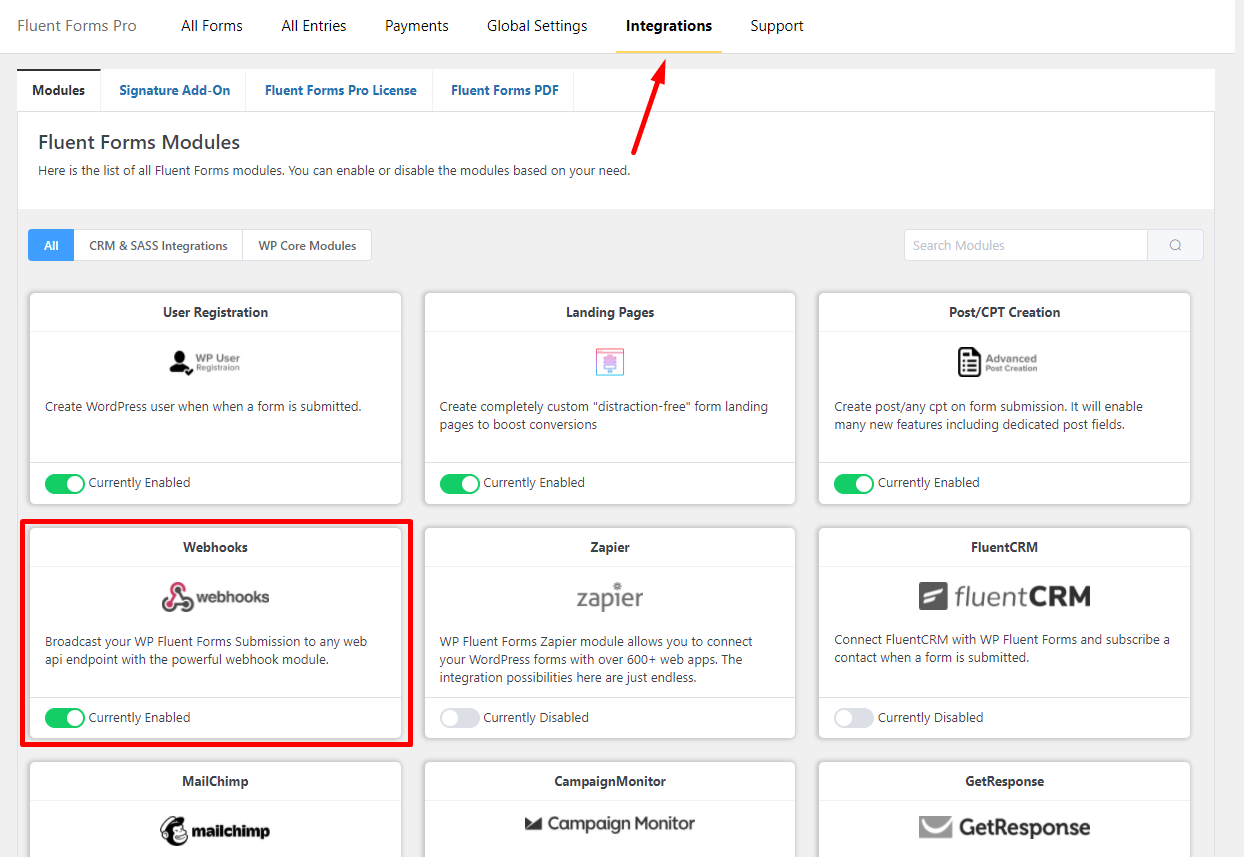1244x857 pixels.
Task: Turn off the Webhooks module toggle
Action: click(65, 718)
